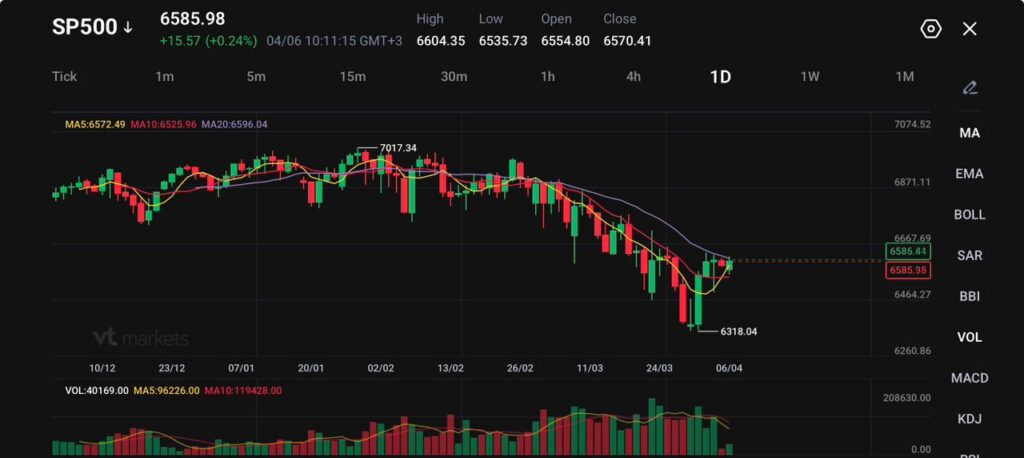The height and width of the screenshot is (458, 1024).
Task: Expand the SP500 symbol dropdown arrow
Action: coord(128,28)
